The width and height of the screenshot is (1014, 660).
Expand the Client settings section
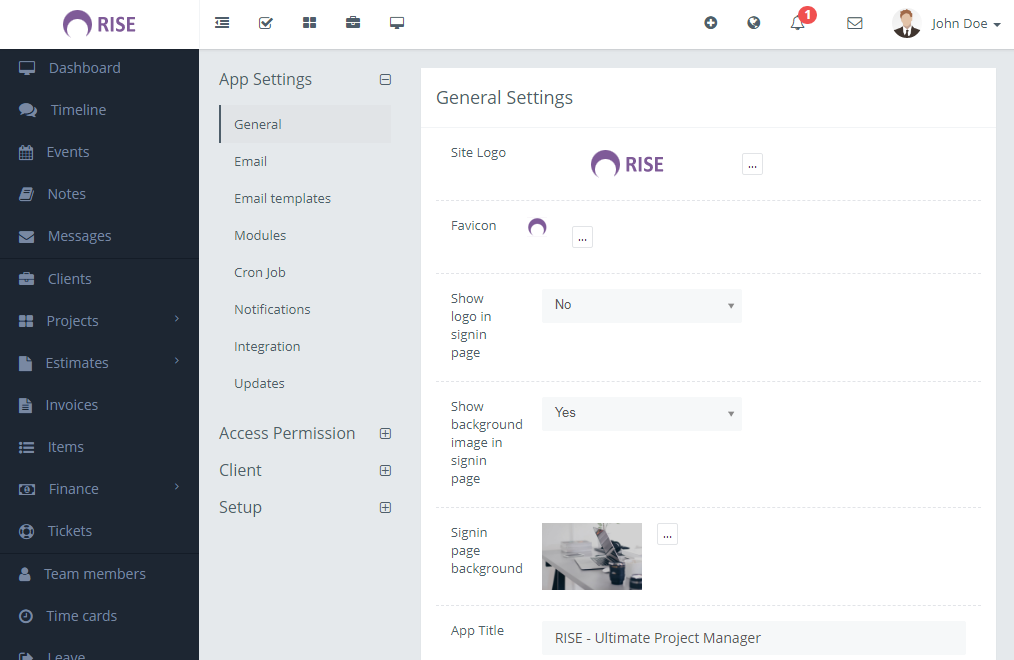(x=385, y=471)
